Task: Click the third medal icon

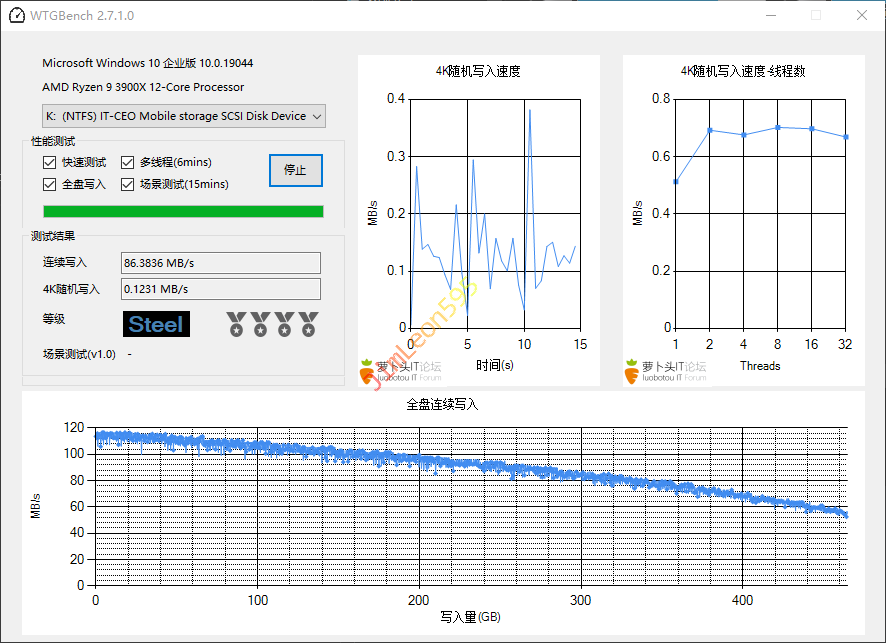Action: click(x=284, y=323)
